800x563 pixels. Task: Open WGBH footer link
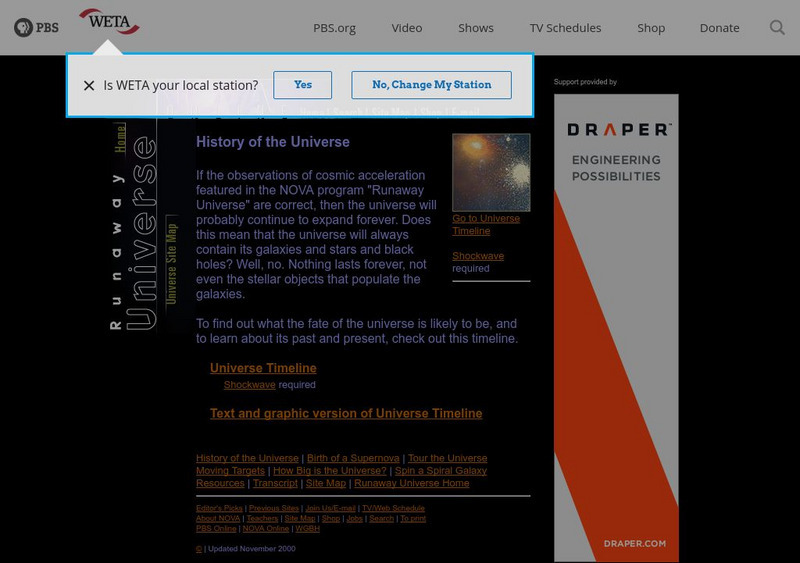[308, 529]
